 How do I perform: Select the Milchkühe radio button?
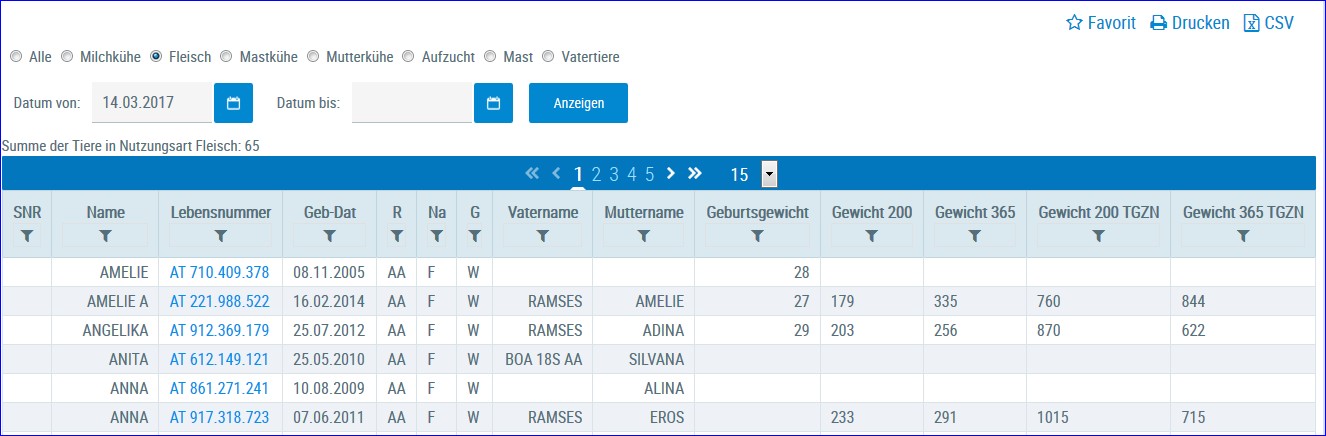point(67,57)
